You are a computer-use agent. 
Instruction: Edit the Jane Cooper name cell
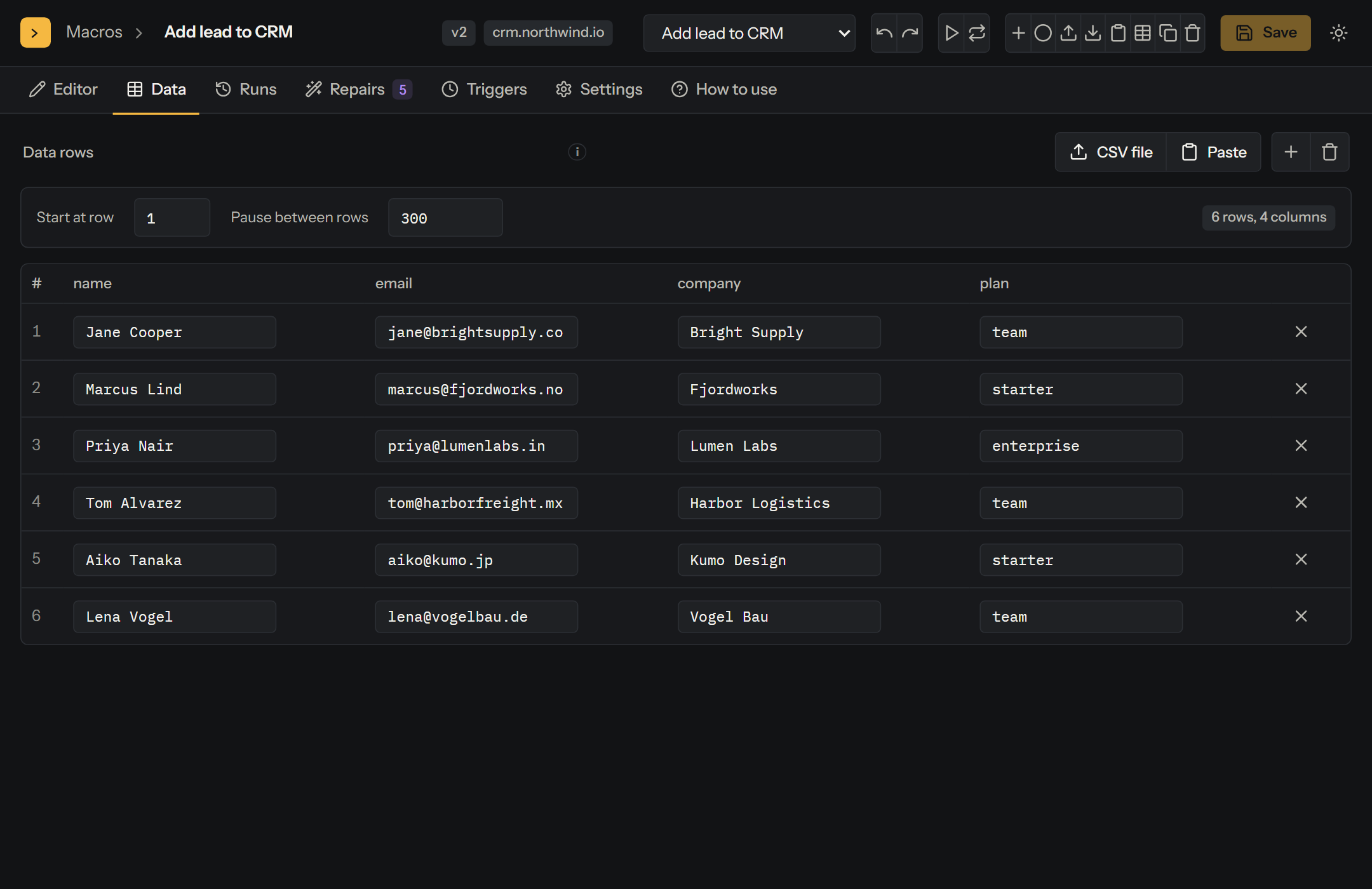175,332
